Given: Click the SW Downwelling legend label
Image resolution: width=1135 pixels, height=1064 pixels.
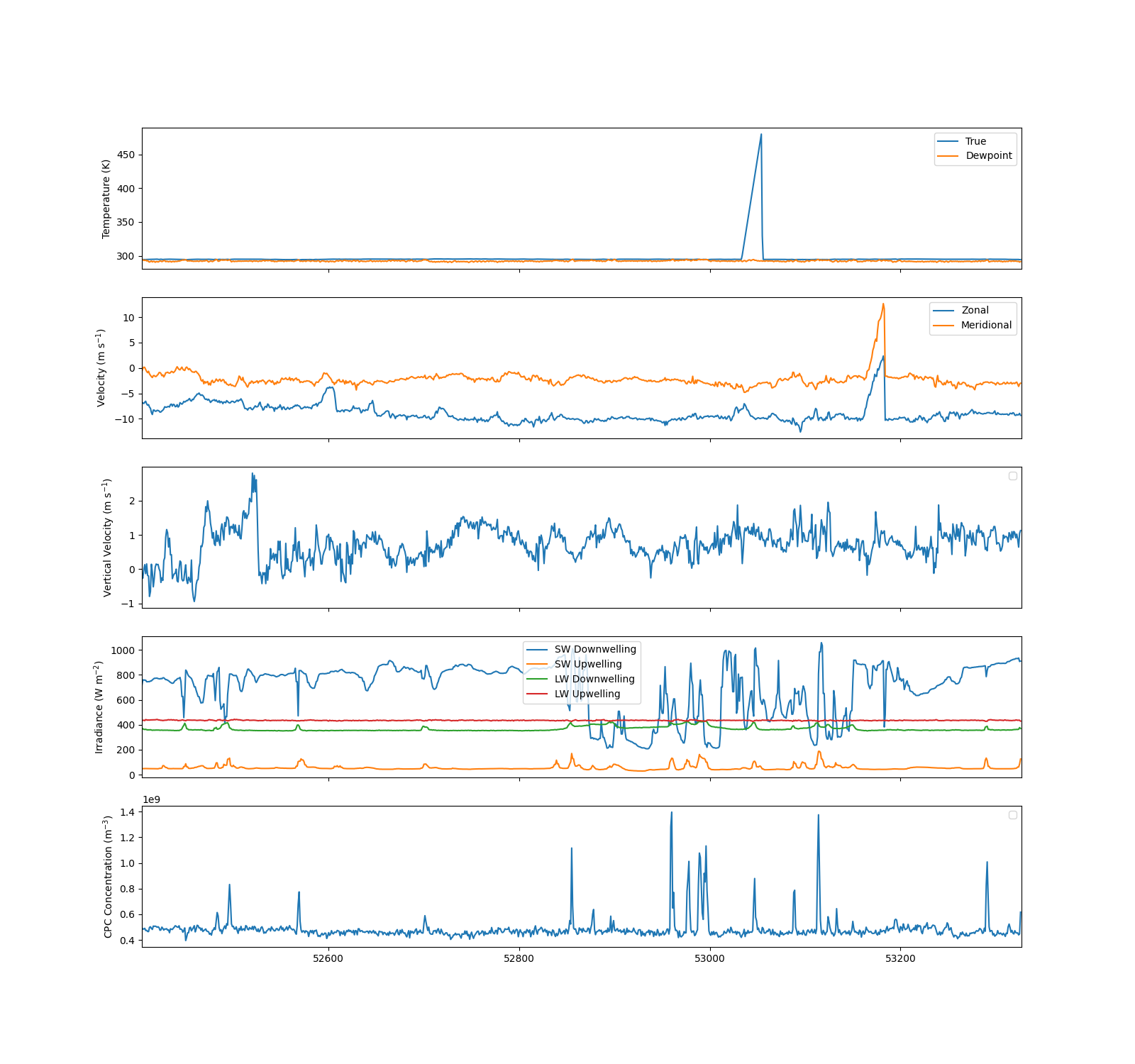Looking at the screenshot, I should [x=595, y=649].
